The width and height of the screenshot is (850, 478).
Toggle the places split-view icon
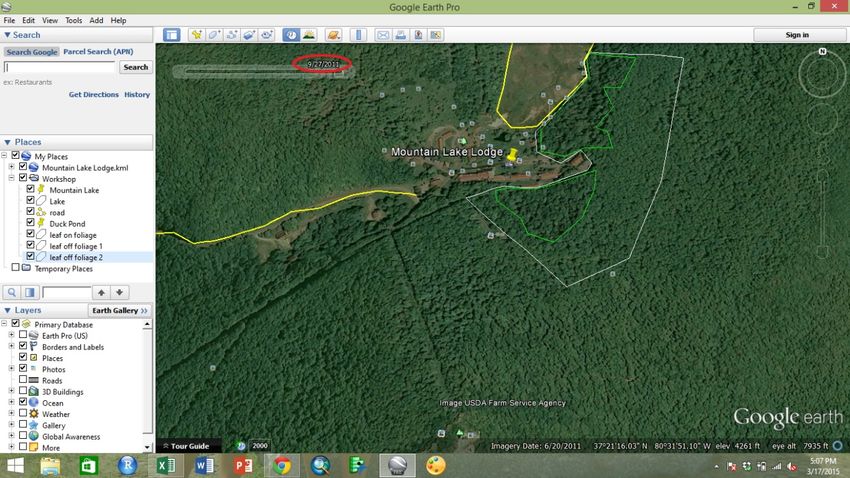(29, 293)
